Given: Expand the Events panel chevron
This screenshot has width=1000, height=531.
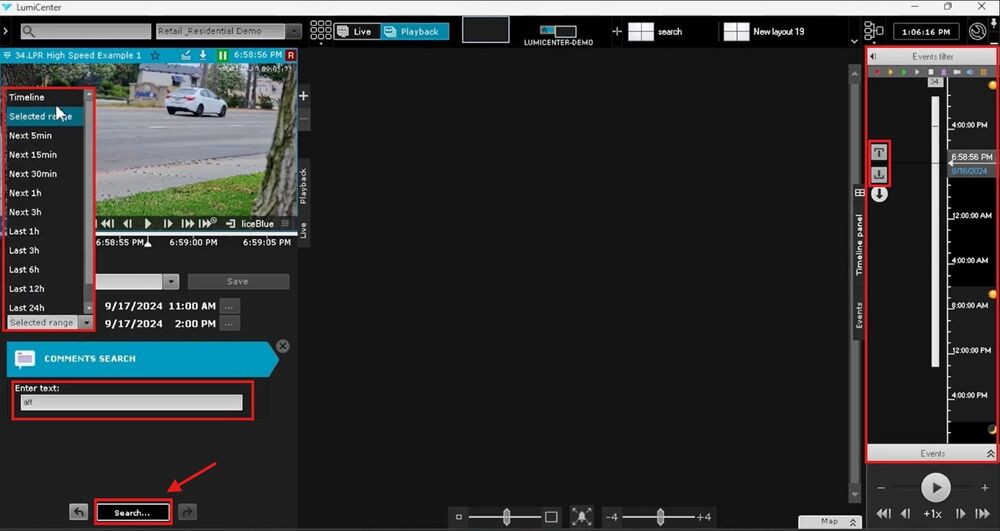Looking at the screenshot, I should pyautogui.click(x=990, y=453).
